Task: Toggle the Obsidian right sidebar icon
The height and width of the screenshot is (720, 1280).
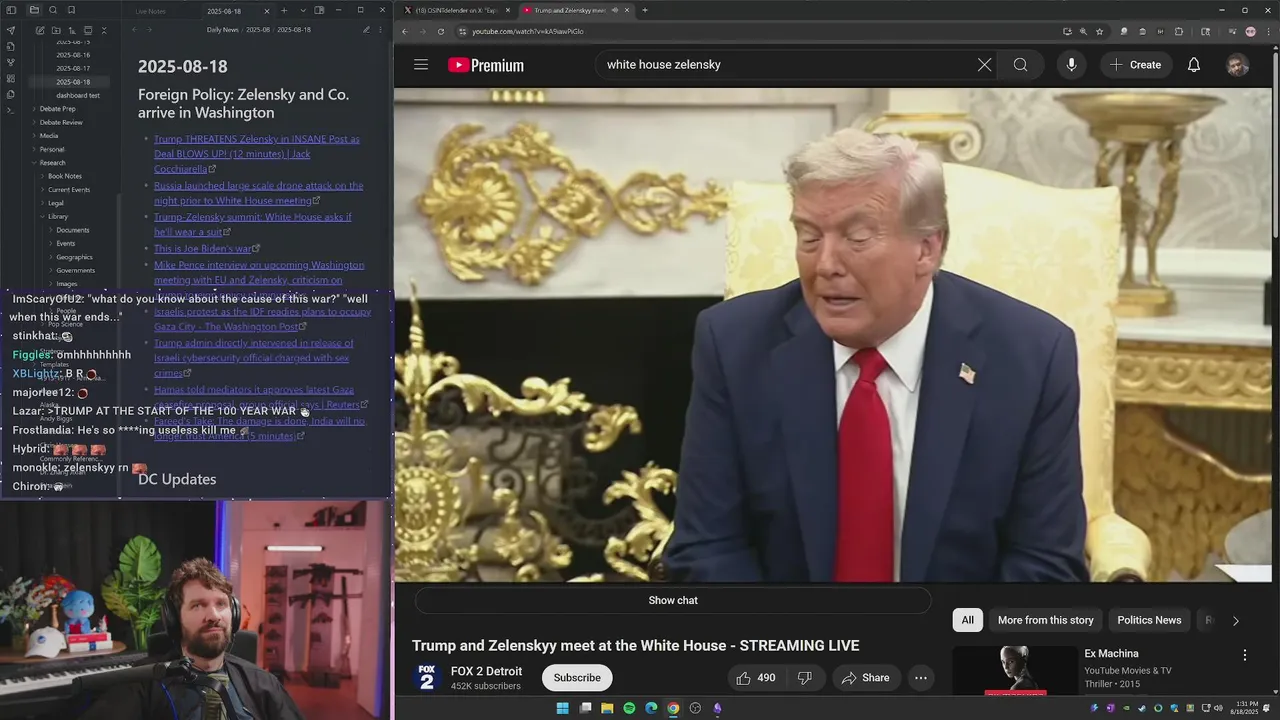Action: click(319, 10)
